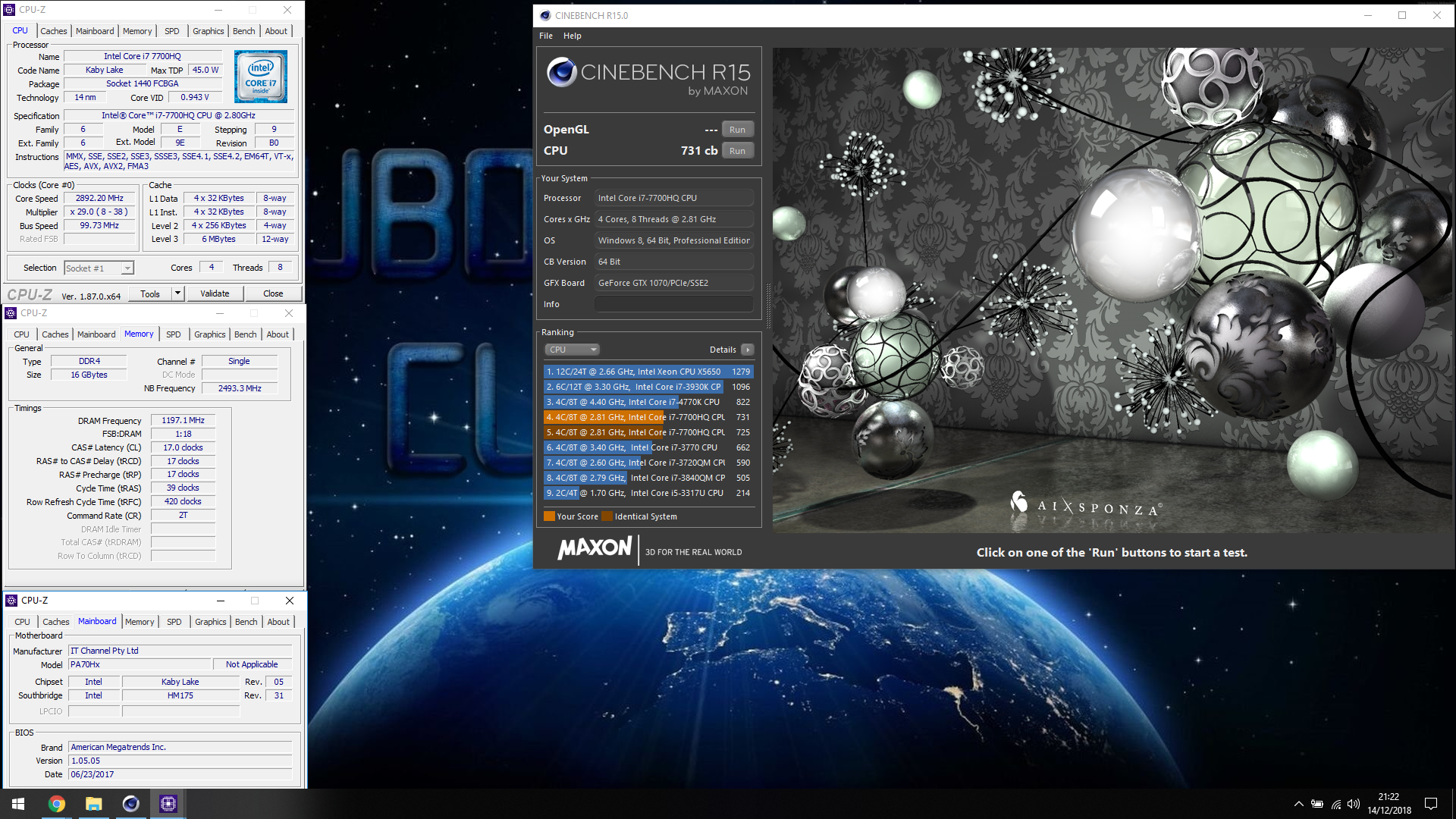Click the Cinebench rendered scene image
This screenshot has height=819, width=1456.
pos(1112,290)
